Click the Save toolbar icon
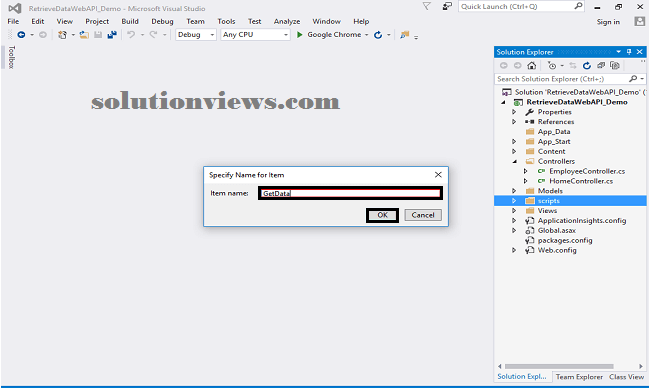 (x=98, y=35)
